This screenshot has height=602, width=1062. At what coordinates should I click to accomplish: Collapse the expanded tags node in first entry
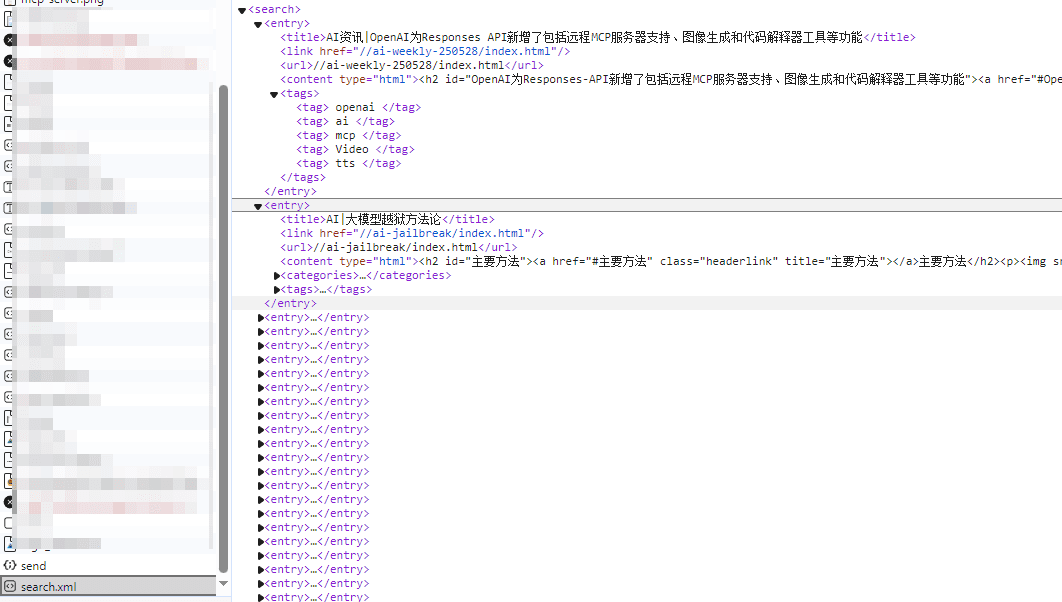coord(274,94)
